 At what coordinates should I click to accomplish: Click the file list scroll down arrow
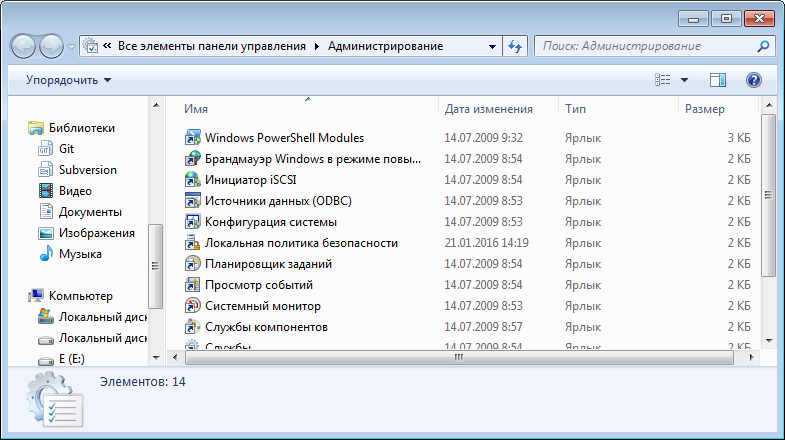768,341
